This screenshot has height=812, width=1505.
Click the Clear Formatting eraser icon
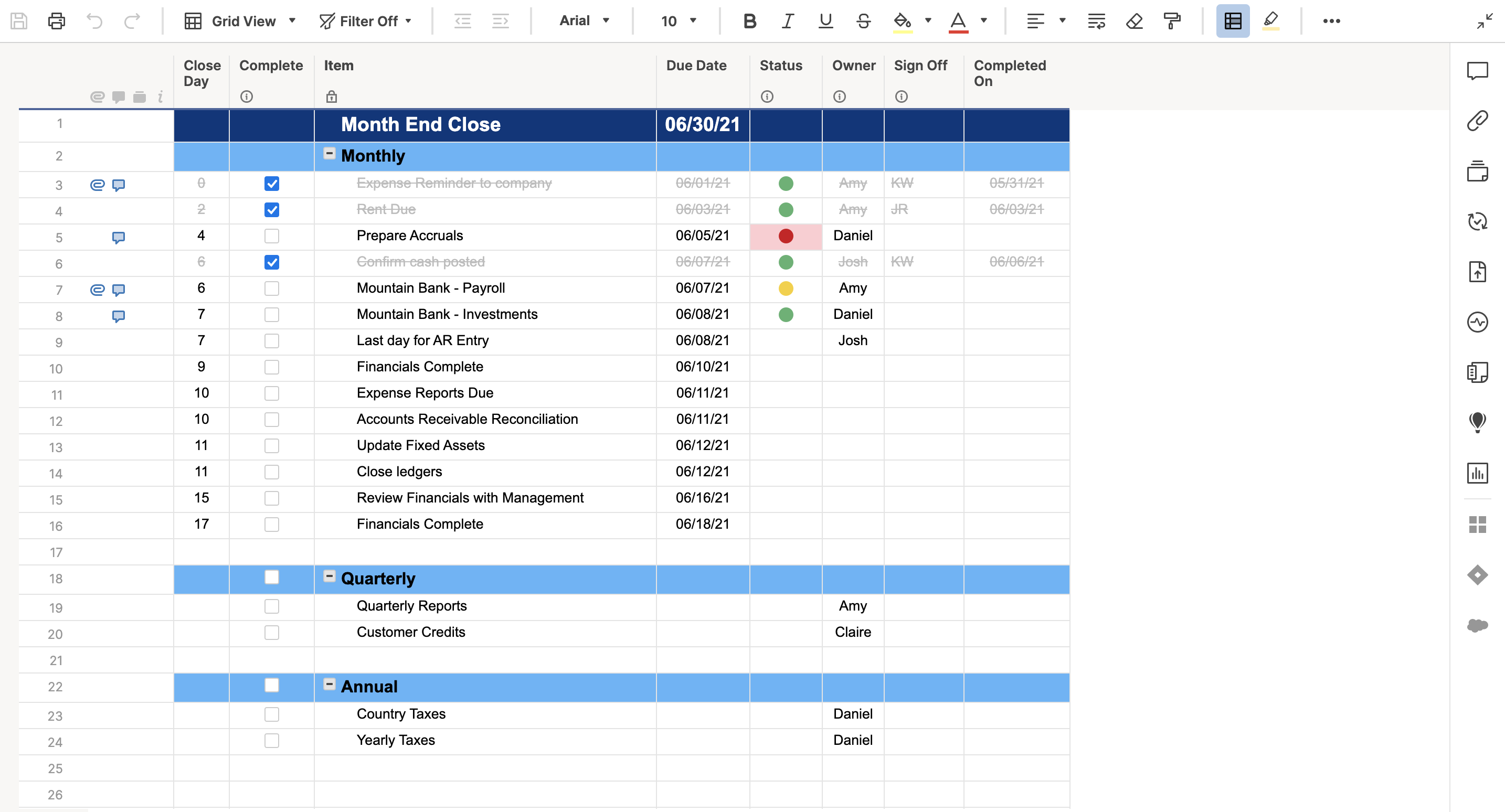[x=1134, y=21]
